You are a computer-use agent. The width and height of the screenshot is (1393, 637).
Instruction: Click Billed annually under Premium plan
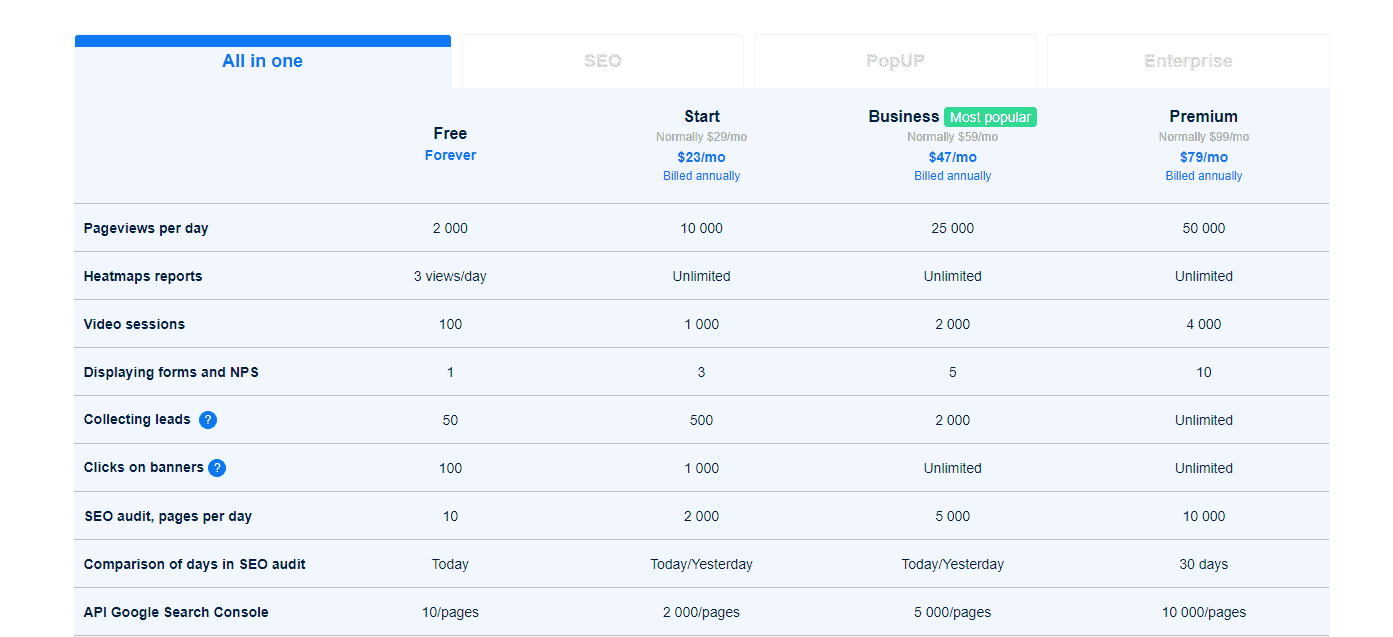(x=1204, y=176)
